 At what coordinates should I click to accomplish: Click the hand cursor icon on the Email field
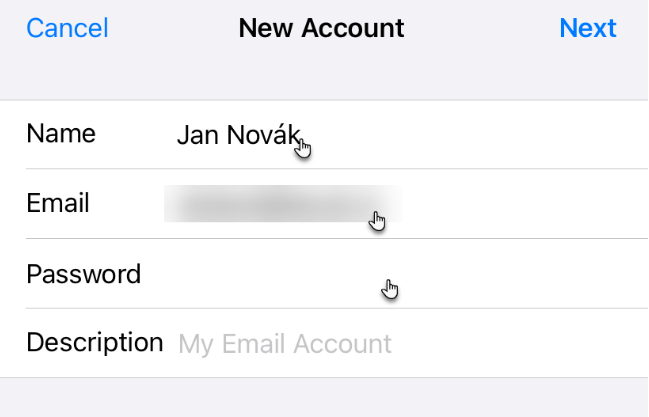tap(377, 221)
